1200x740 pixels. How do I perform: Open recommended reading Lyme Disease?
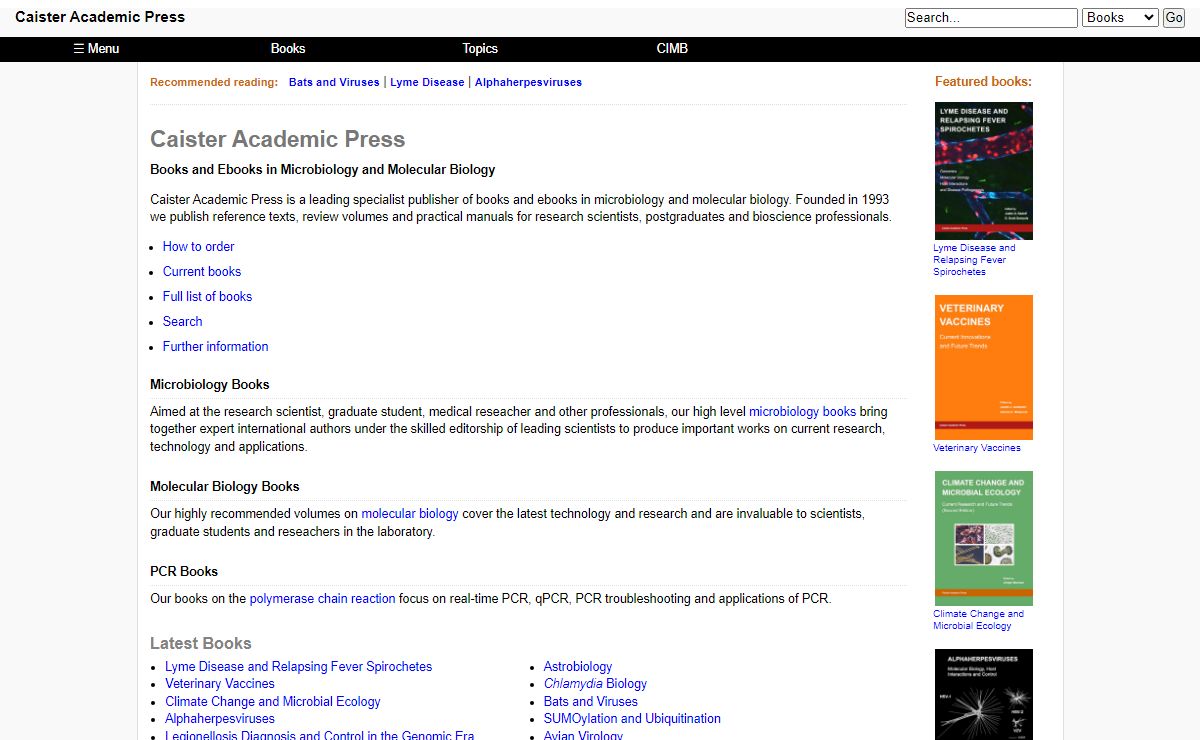click(427, 82)
